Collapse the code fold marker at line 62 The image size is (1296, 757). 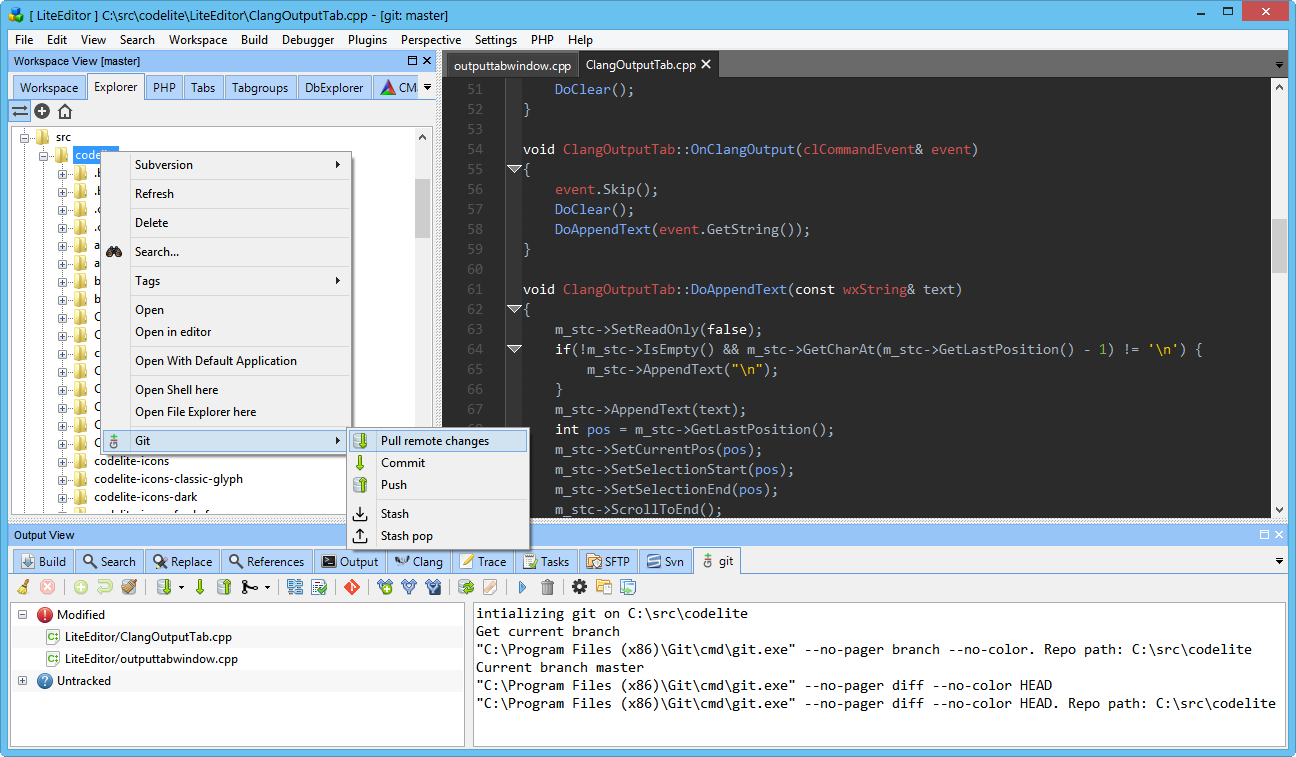[x=514, y=309]
